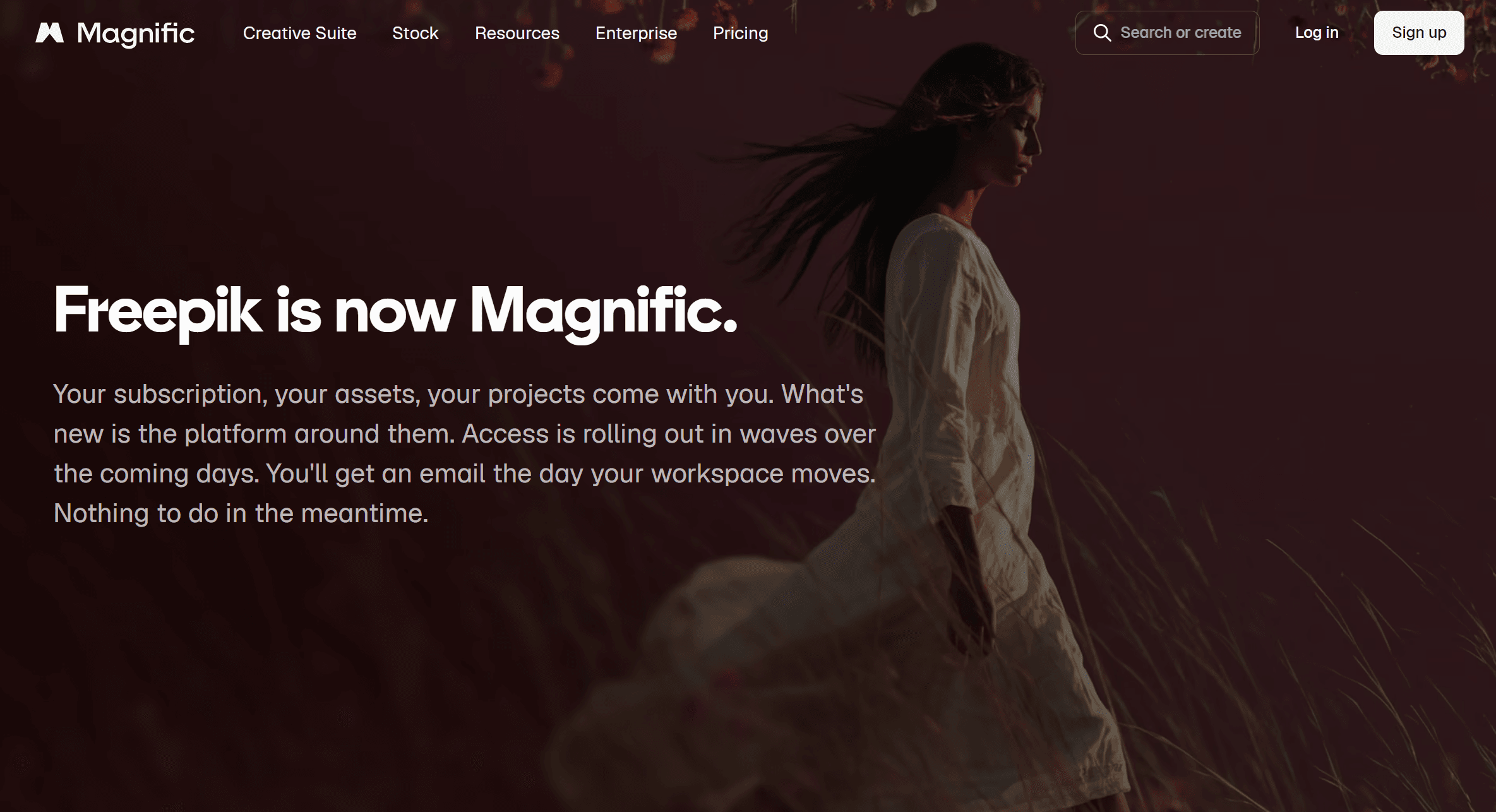Click the Magnific wordmark in header

click(136, 33)
